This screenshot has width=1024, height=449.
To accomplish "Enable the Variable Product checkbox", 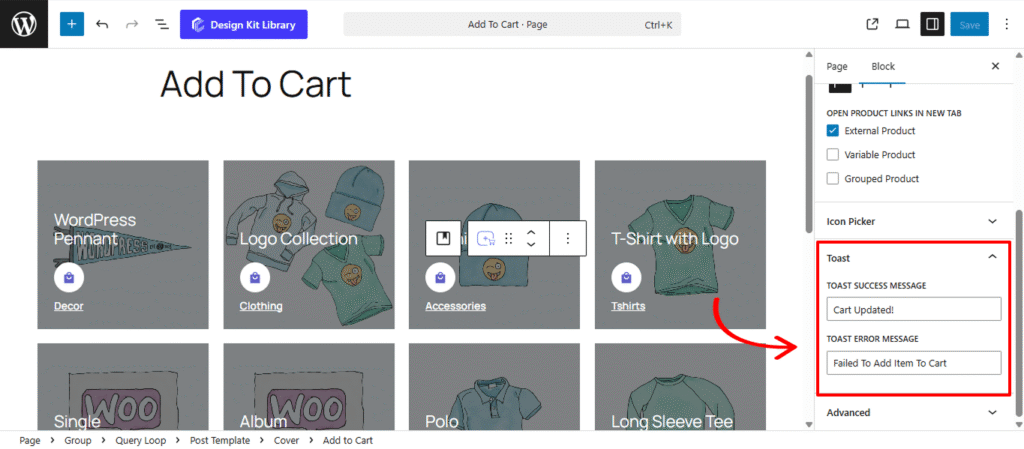I will (833, 155).
